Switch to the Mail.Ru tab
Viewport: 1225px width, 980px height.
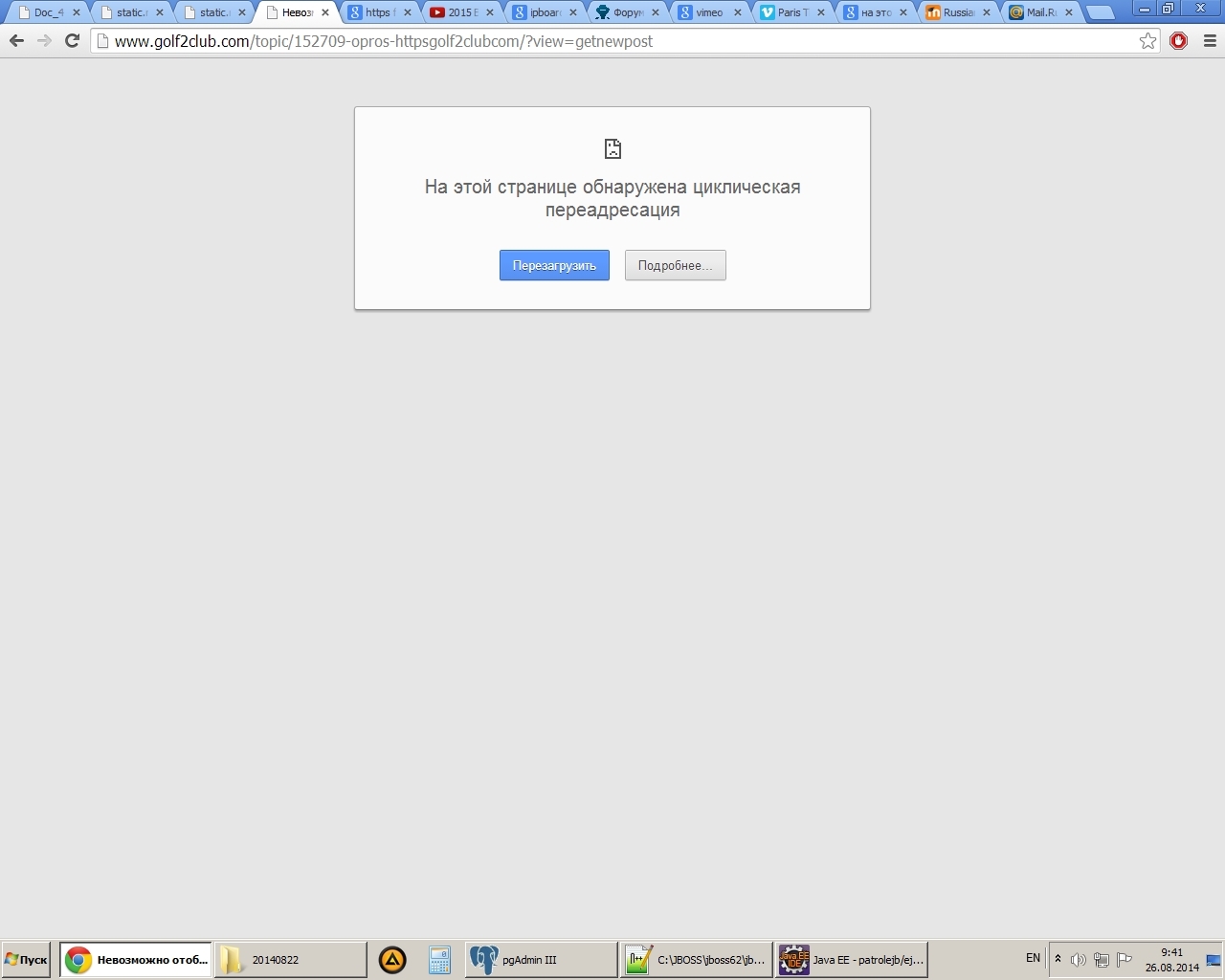pos(1039,12)
